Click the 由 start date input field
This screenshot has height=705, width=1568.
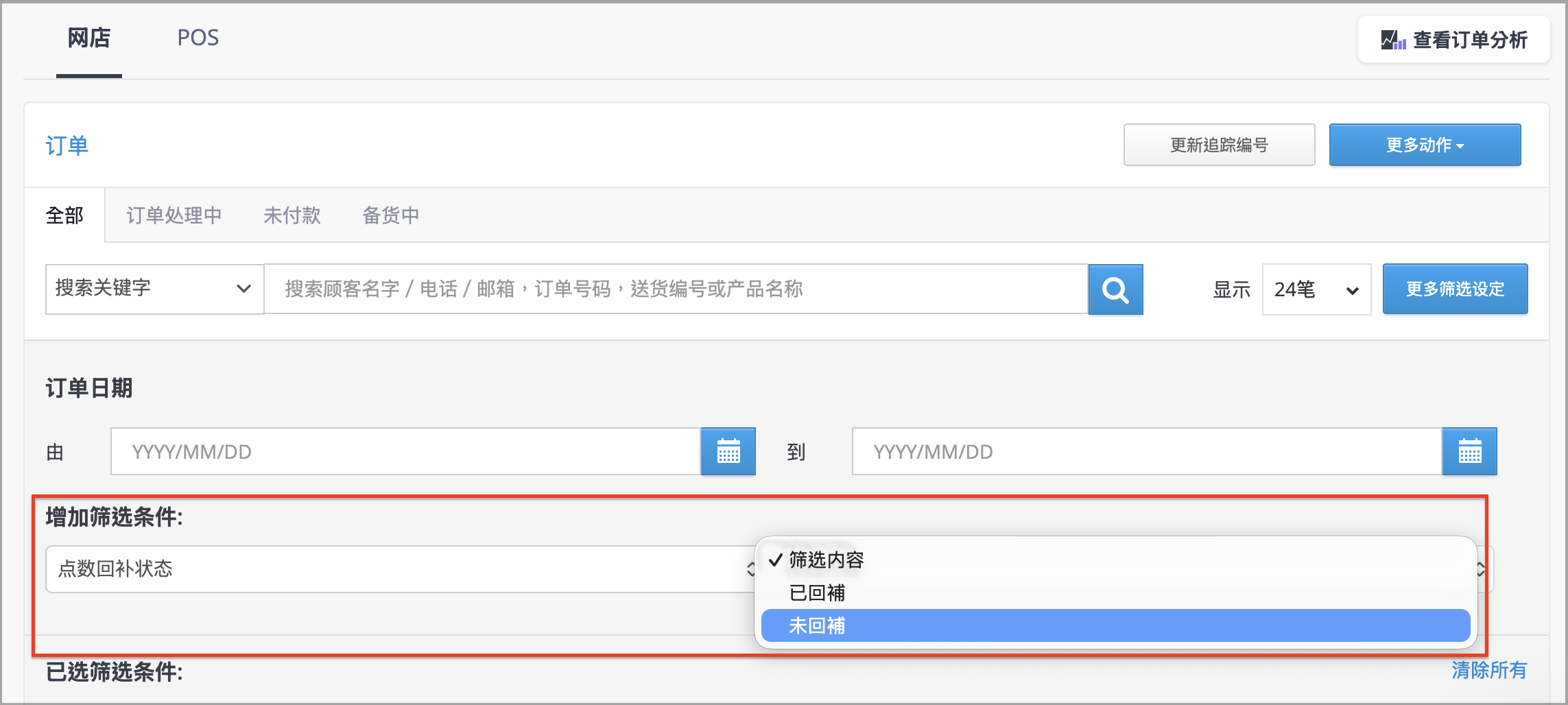[x=405, y=451]
